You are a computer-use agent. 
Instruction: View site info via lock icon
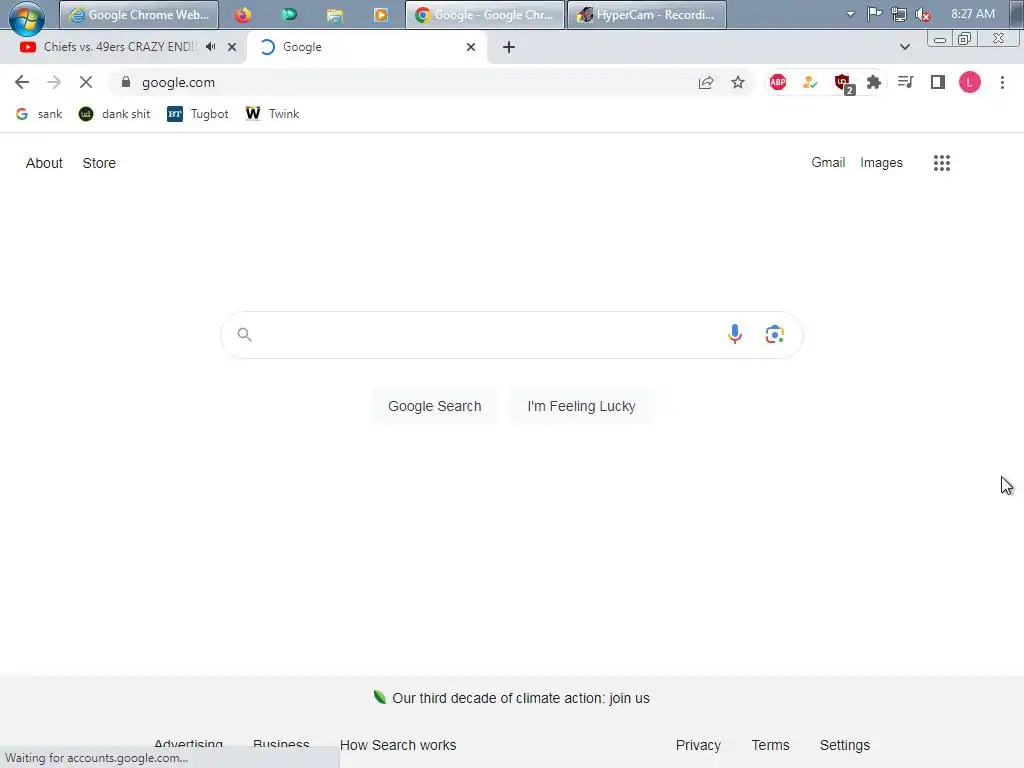[126, 82]
